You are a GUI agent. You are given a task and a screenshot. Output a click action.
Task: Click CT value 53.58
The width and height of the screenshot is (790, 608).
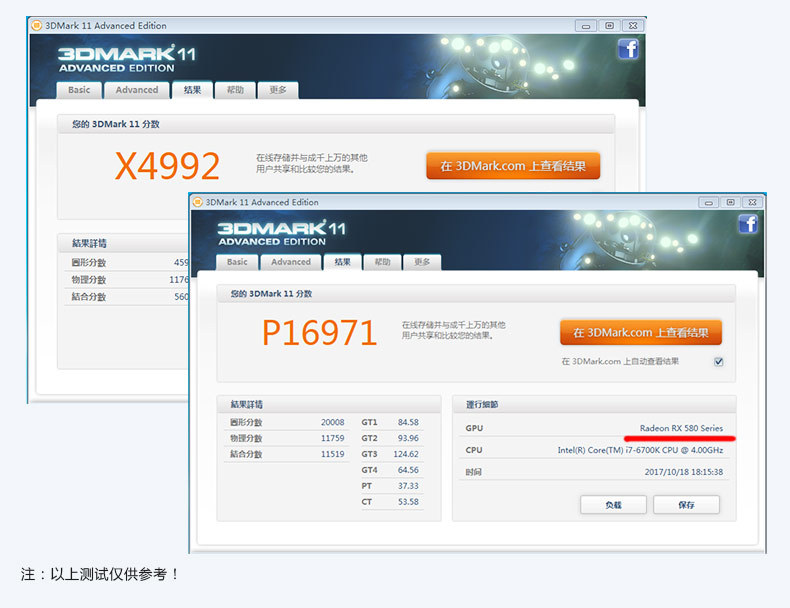(408, 502)
